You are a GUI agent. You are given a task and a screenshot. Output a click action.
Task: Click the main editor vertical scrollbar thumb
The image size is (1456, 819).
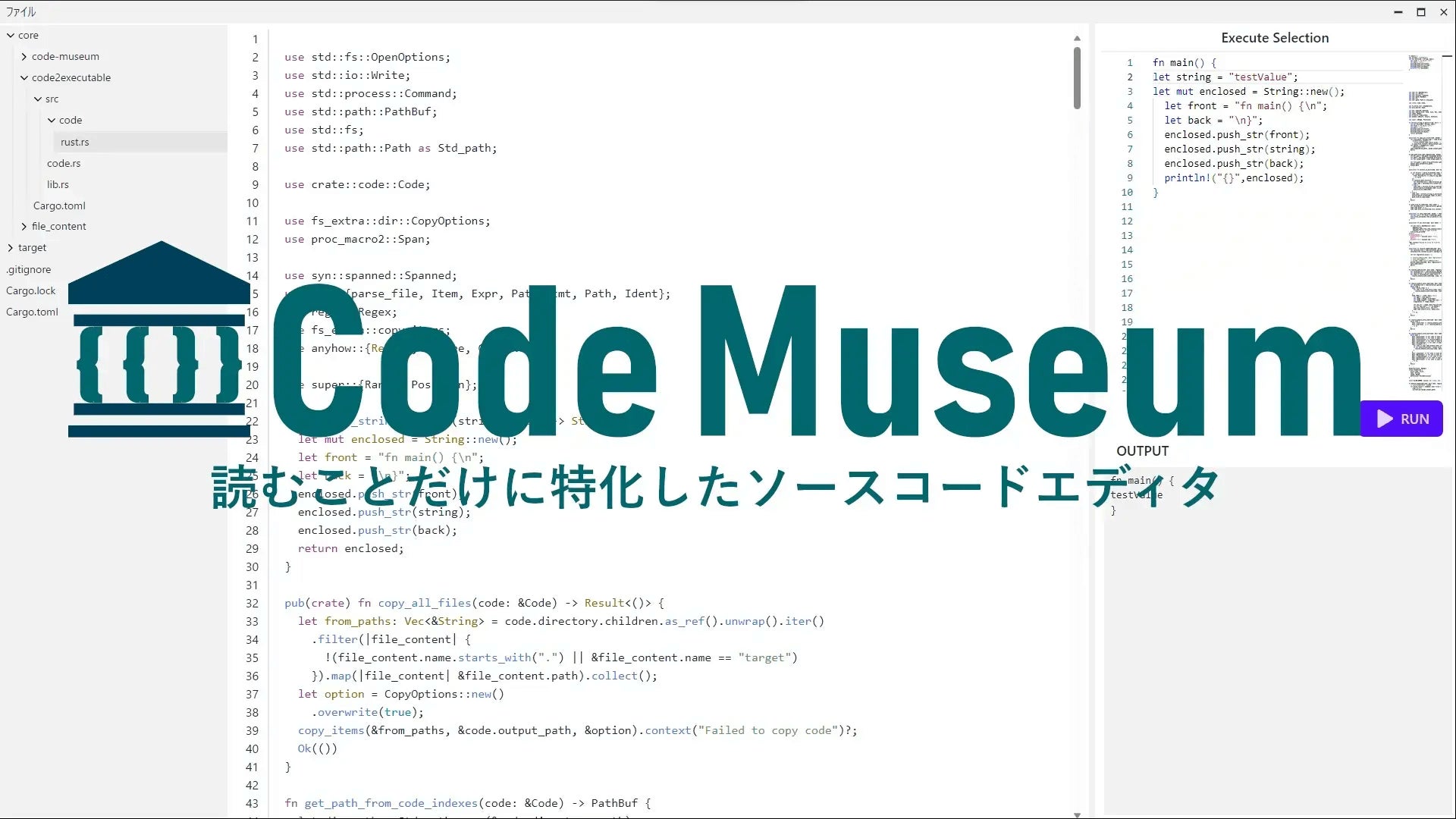[x=1077, y=77]
